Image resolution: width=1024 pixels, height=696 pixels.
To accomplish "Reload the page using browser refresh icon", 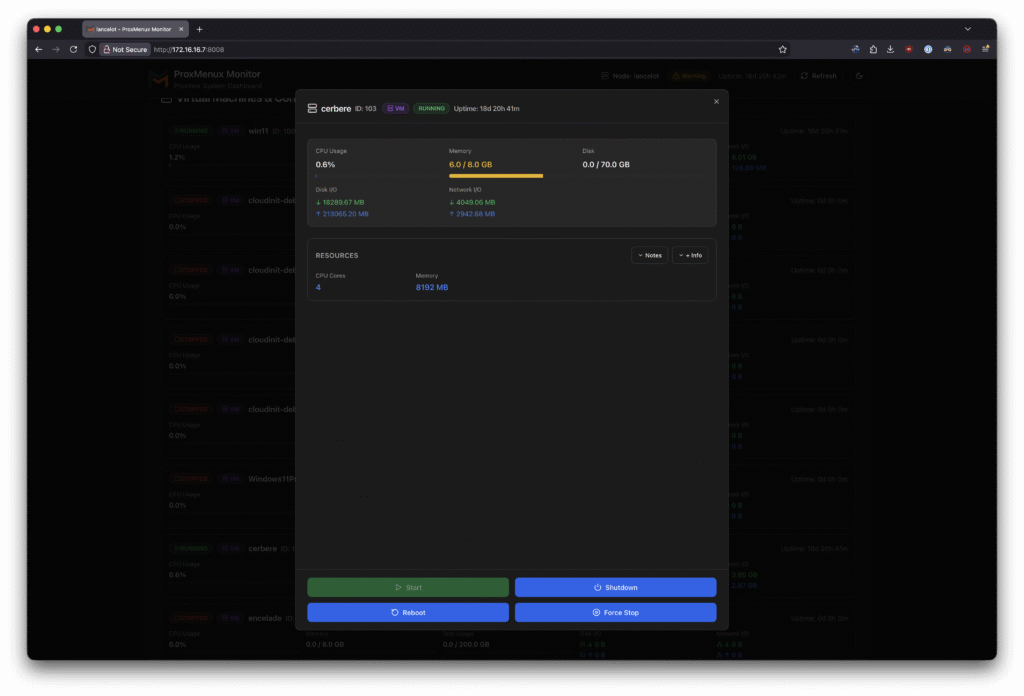I will pyautogui.click(x=73, y=49).
